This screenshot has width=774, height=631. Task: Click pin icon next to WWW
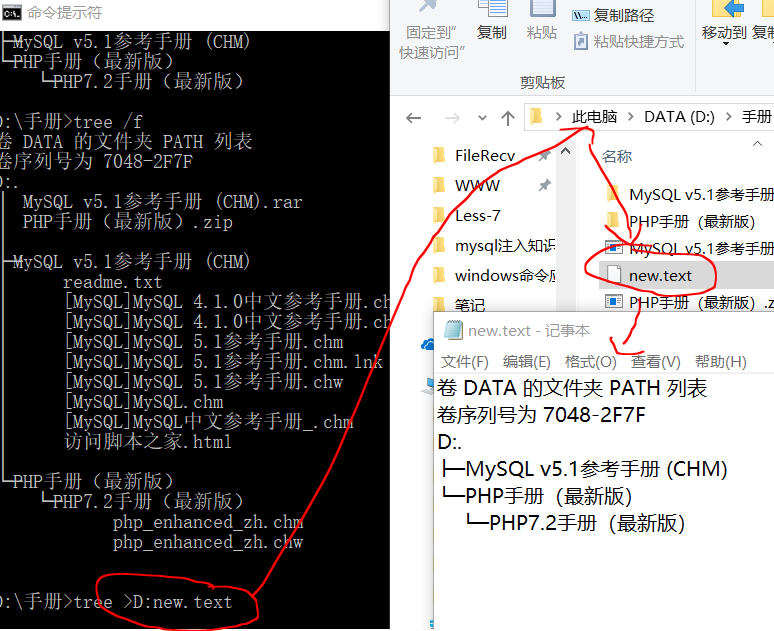click(x=544, y=186)
